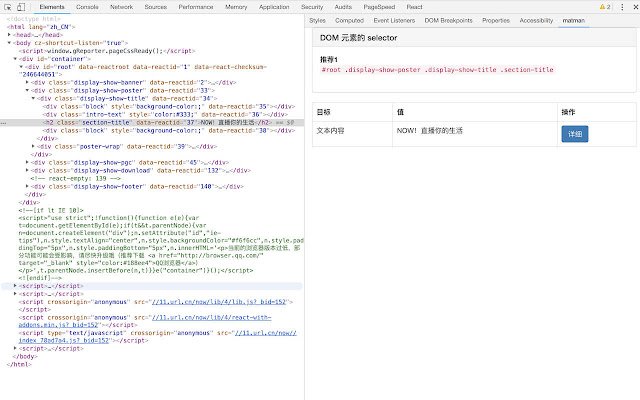Open the Computed sidebar pane
The width and height of the screenshot is (640, 400).
(x=349, y=20)
